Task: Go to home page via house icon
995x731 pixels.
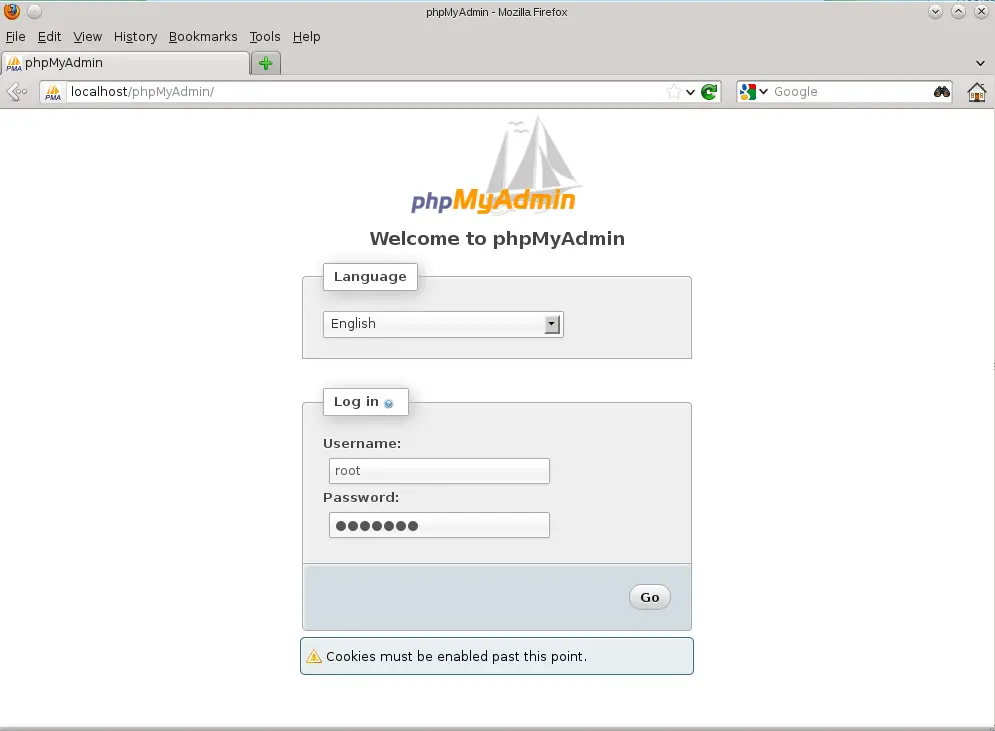Action: pyautogui.click(x=977, y=92)
